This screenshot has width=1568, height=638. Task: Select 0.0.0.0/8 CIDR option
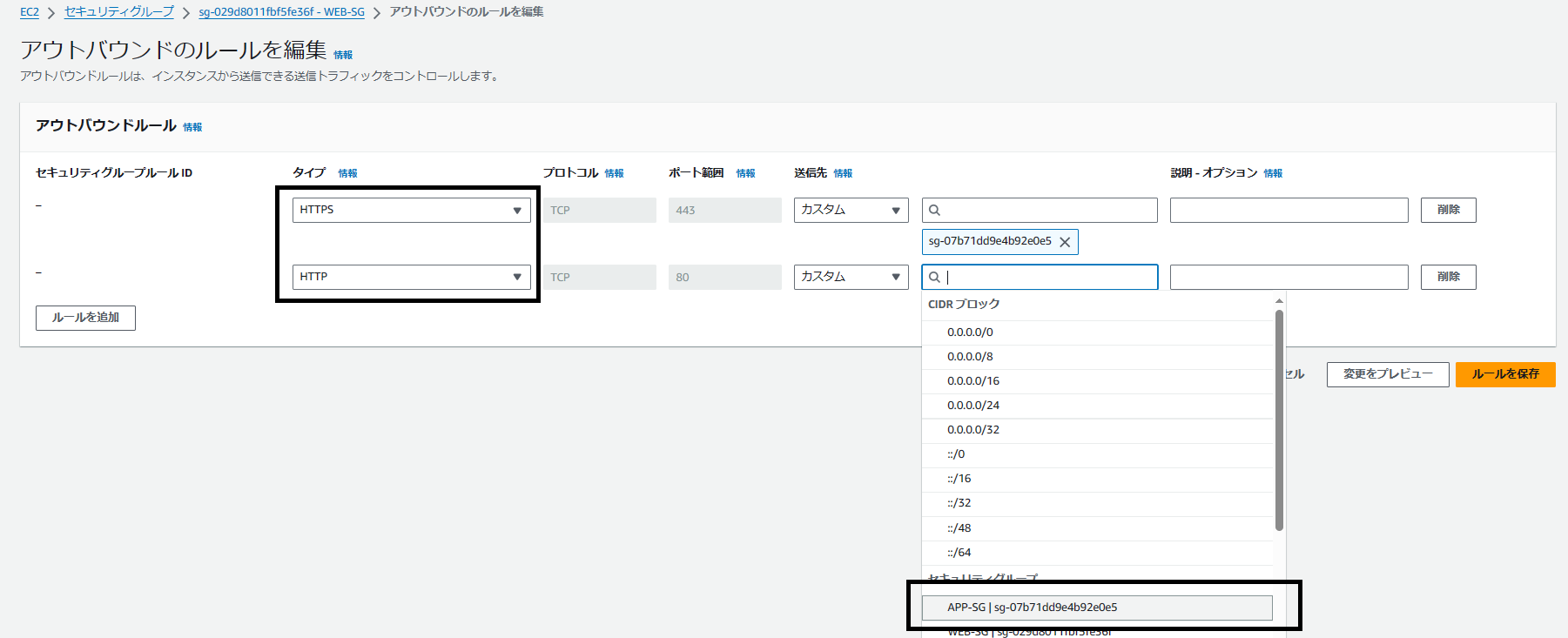(x=1098, y=357)
